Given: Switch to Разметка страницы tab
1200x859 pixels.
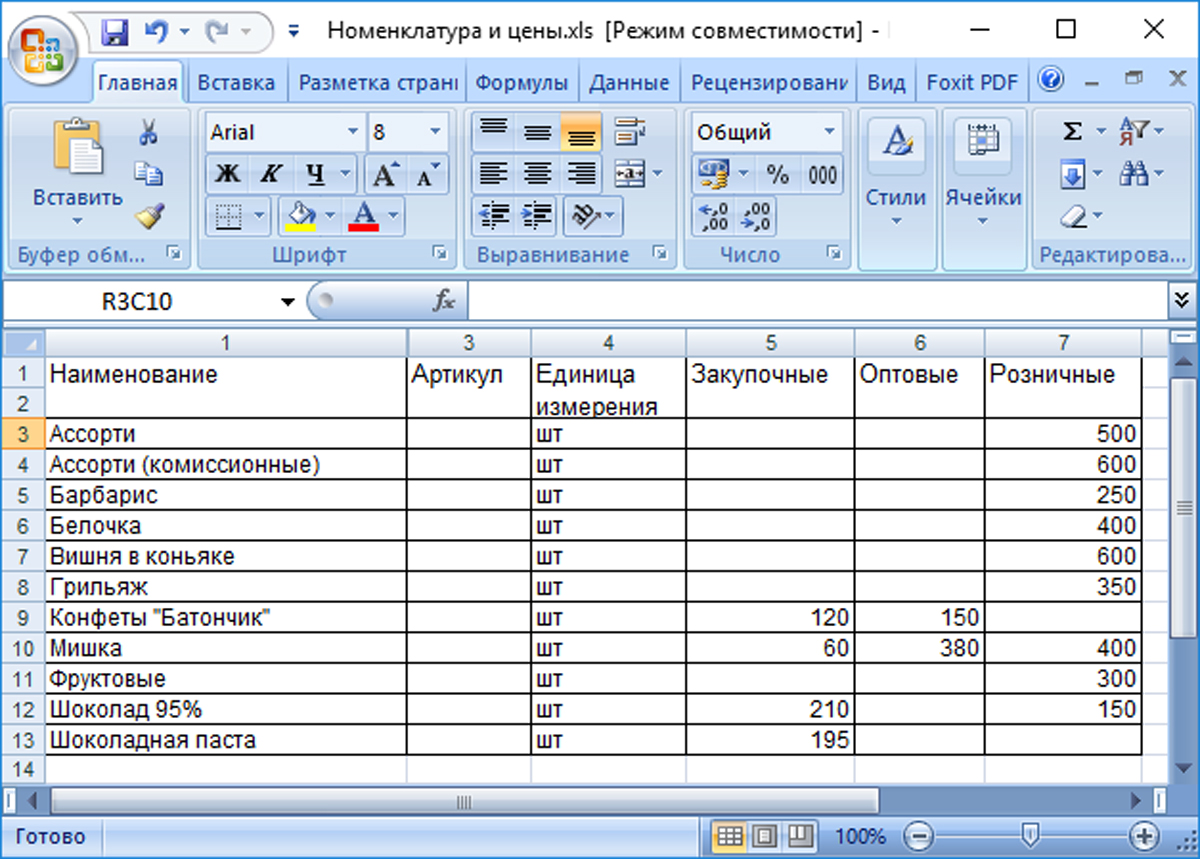Looking at the screenshot, I should (378, 82).
